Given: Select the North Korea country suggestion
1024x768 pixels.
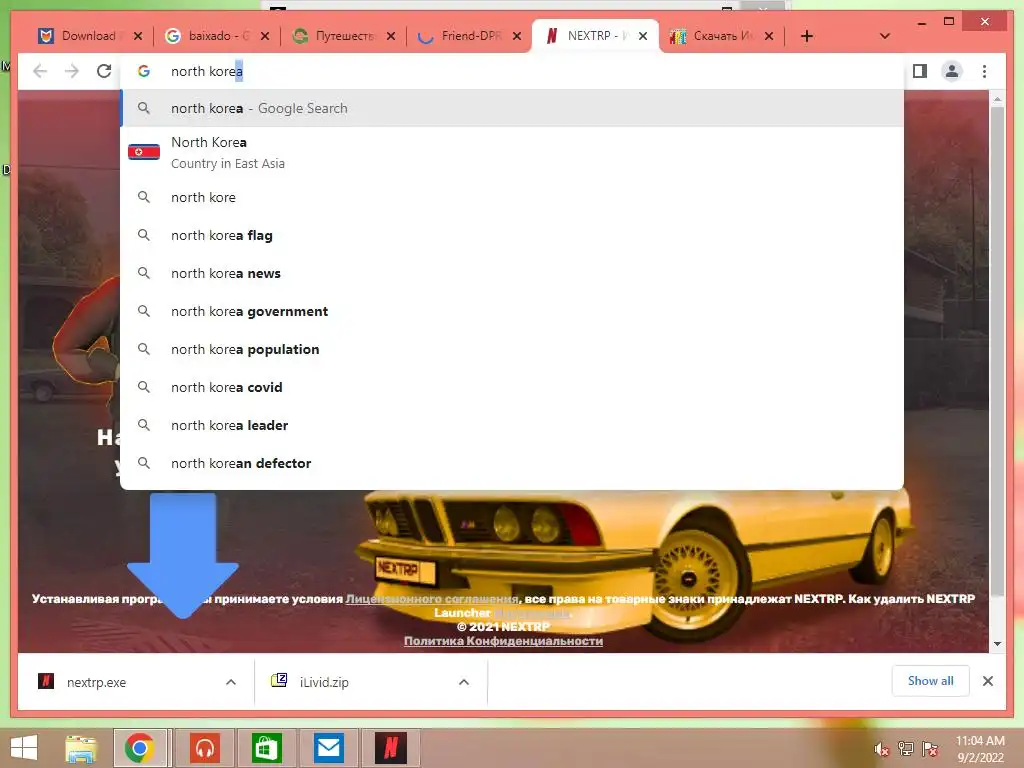Looking at the screenshot, I should [x=512, y=152].
